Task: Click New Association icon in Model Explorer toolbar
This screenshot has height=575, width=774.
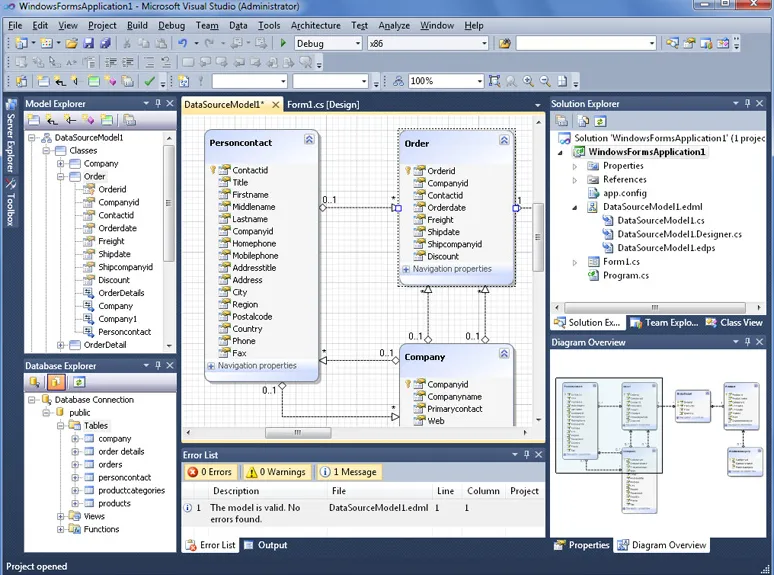Action: pyautogui.click(x=52, y=120)
